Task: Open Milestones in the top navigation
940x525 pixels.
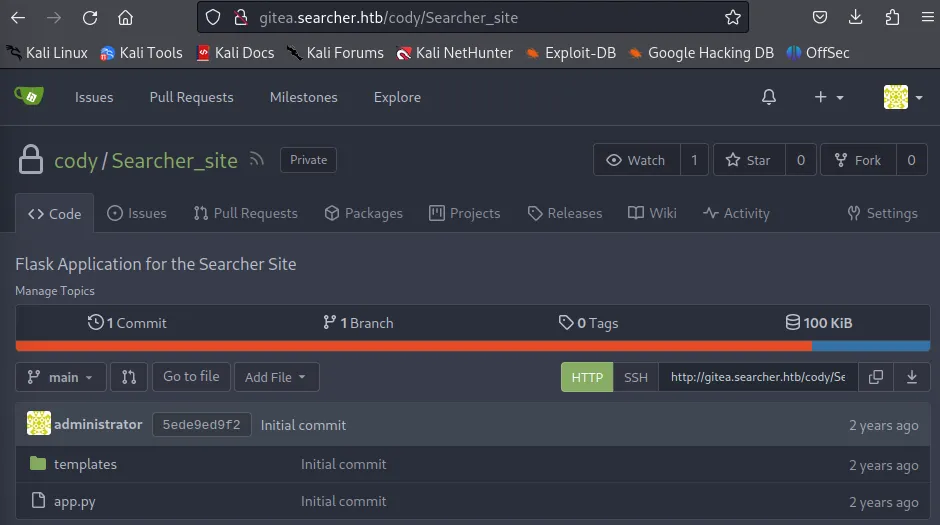Action: point(303,97)
